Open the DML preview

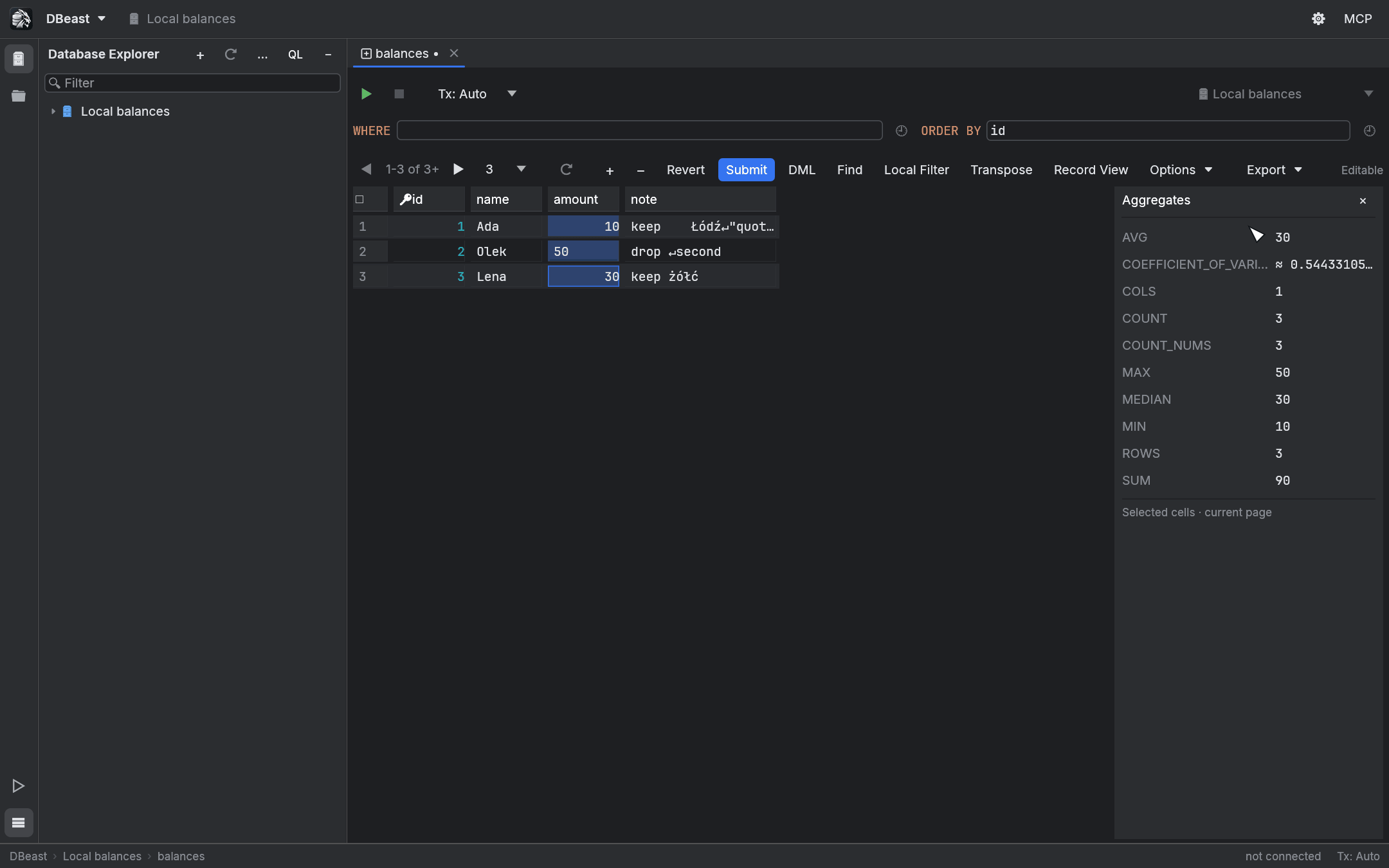tap(802, 170)
